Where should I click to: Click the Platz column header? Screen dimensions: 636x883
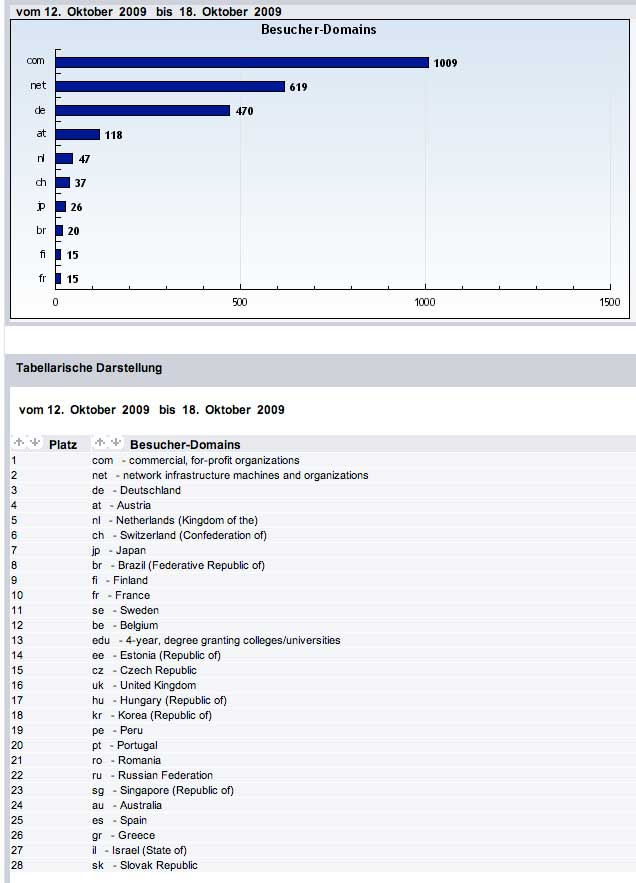[63, 444]
